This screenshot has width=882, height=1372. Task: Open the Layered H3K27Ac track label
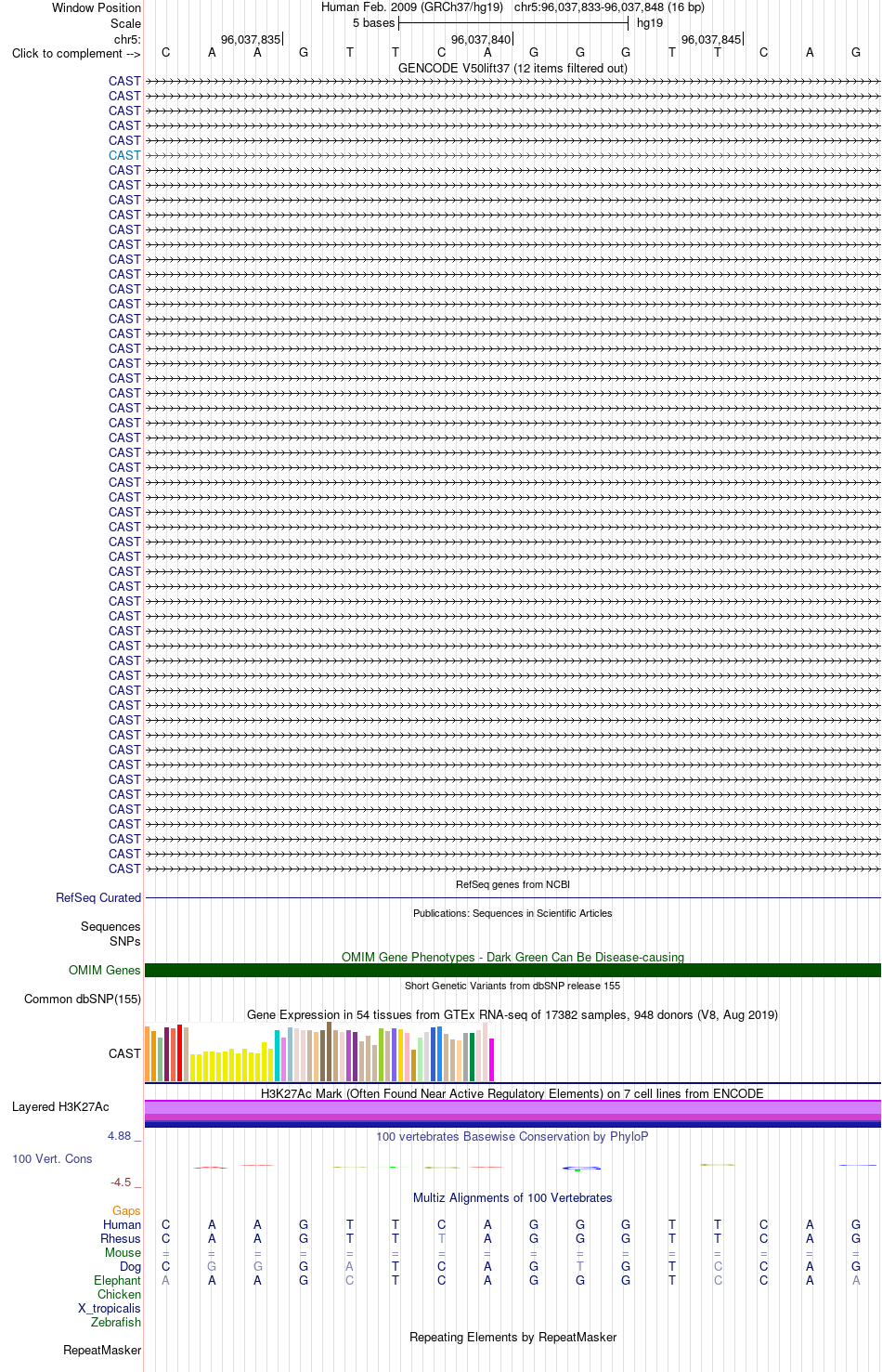pos(60,1106)
